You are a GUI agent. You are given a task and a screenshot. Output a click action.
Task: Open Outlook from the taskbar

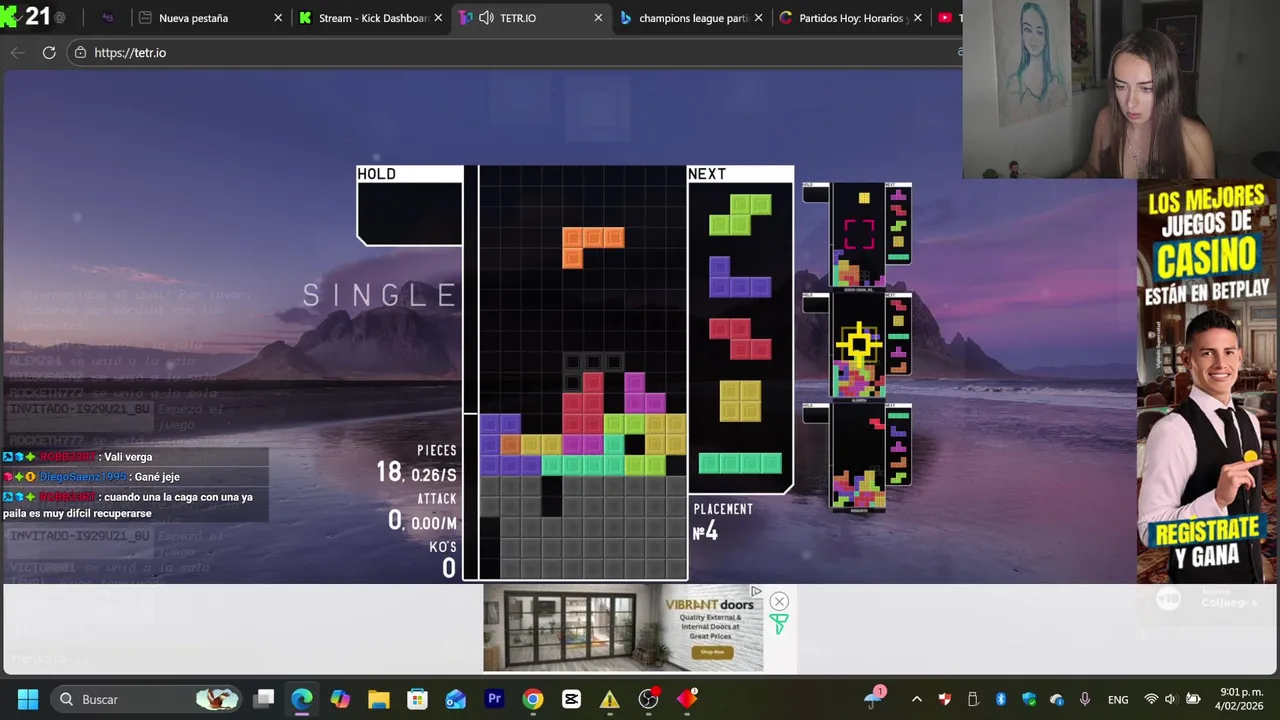click(x=456, y=699)
